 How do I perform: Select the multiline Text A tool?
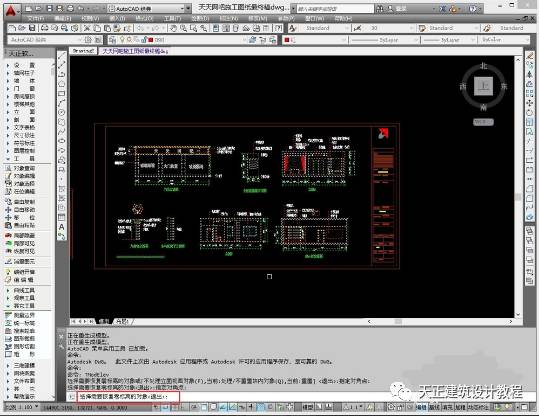click(x=62, y=227)
